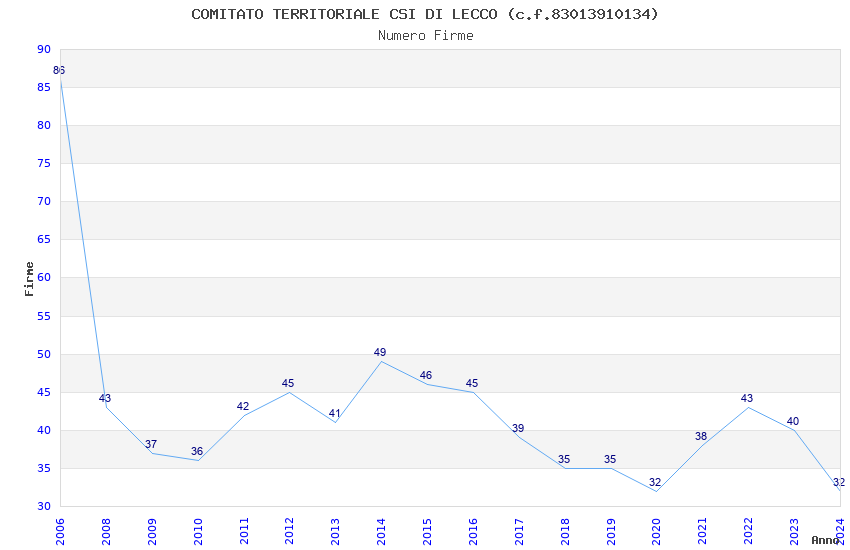Select the 2015 data label showing 46

pyautogui.click(x=426, y=375)
